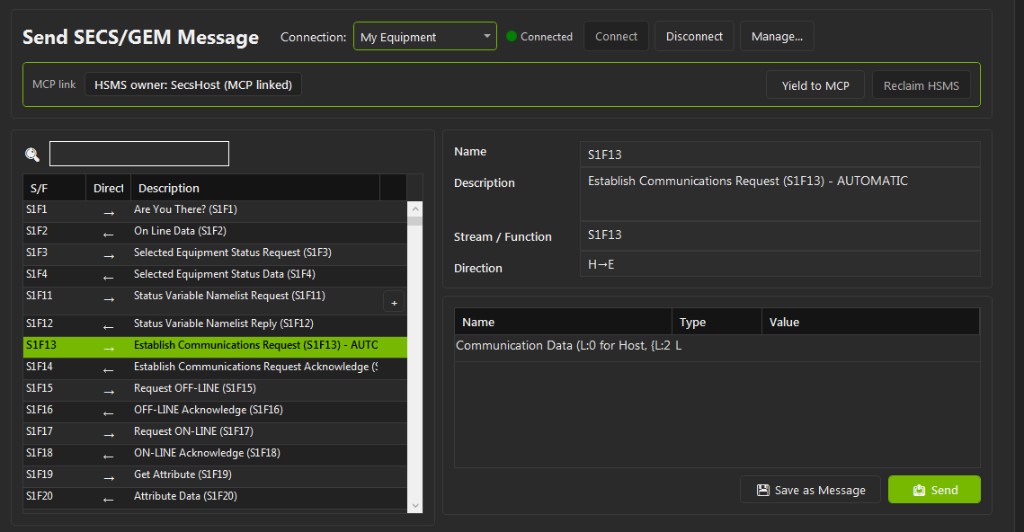Select S1F18 ON-LINE Acknowledge row
This screenshot has width=1024, height=532.
tap(215, 454)
